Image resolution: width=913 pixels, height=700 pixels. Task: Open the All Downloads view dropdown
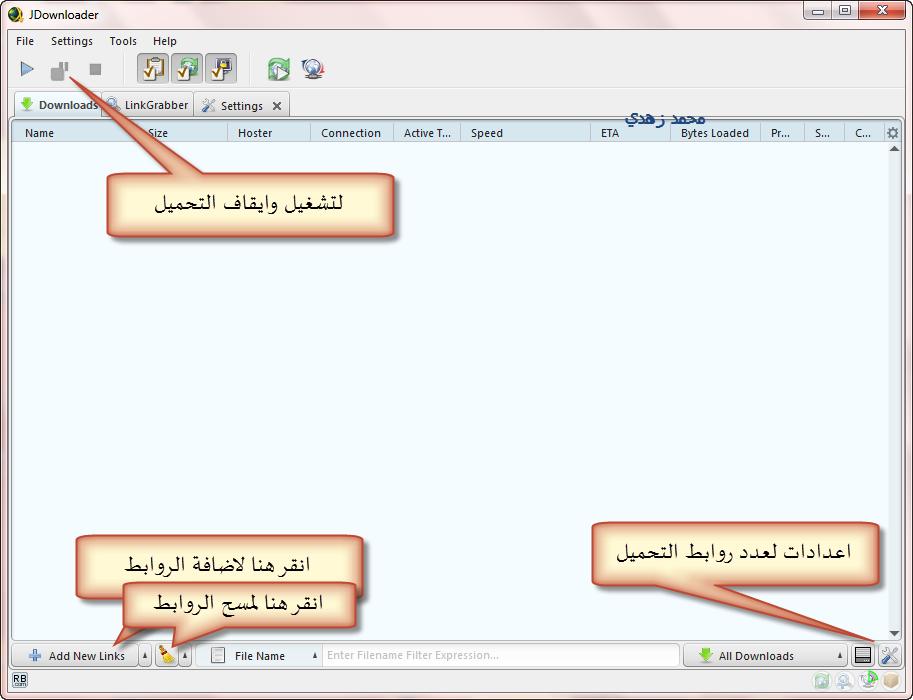pyautogui.click(x=765, y=656)
